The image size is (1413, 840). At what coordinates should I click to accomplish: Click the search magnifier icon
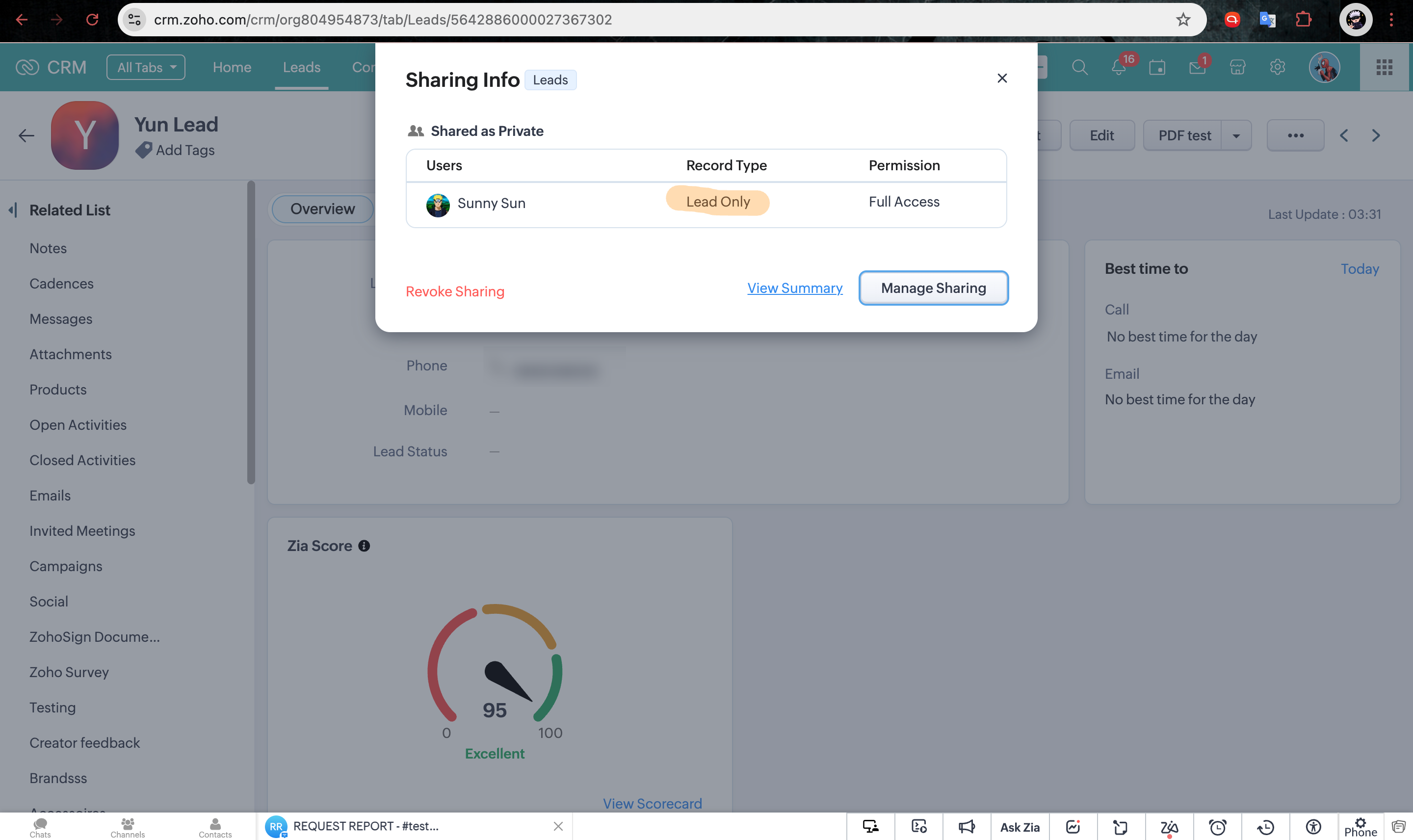coord(1079,67)
